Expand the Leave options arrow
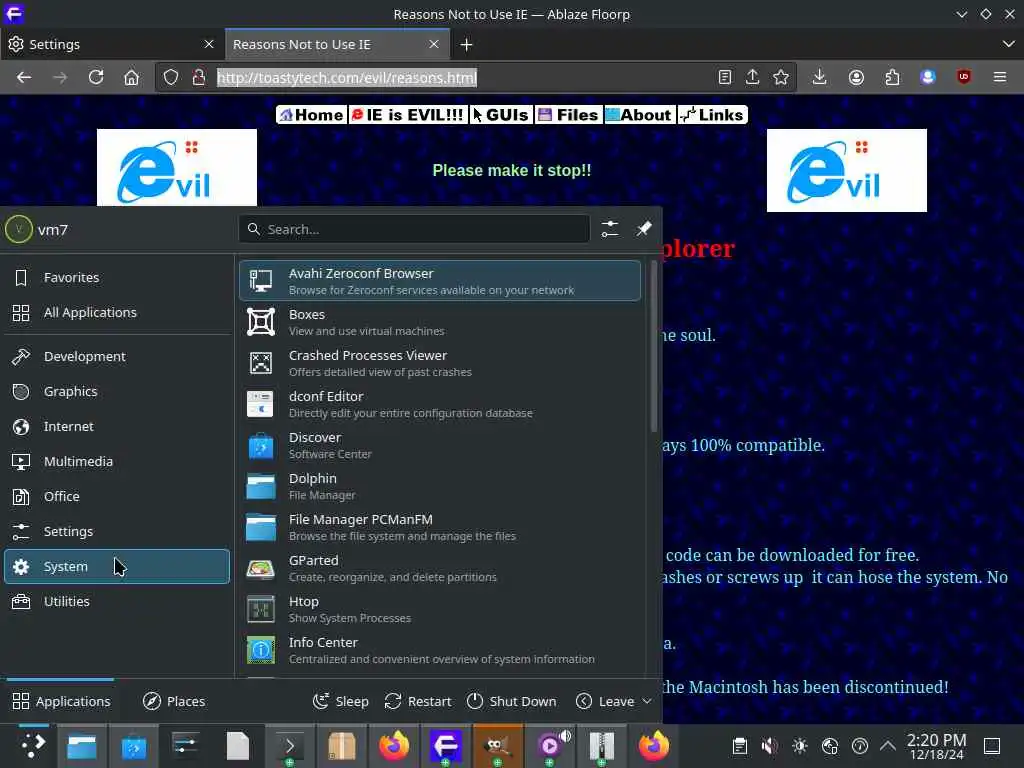Image resolution: width=1024 pixels, height=768 pixels. [x=647, y=701]
